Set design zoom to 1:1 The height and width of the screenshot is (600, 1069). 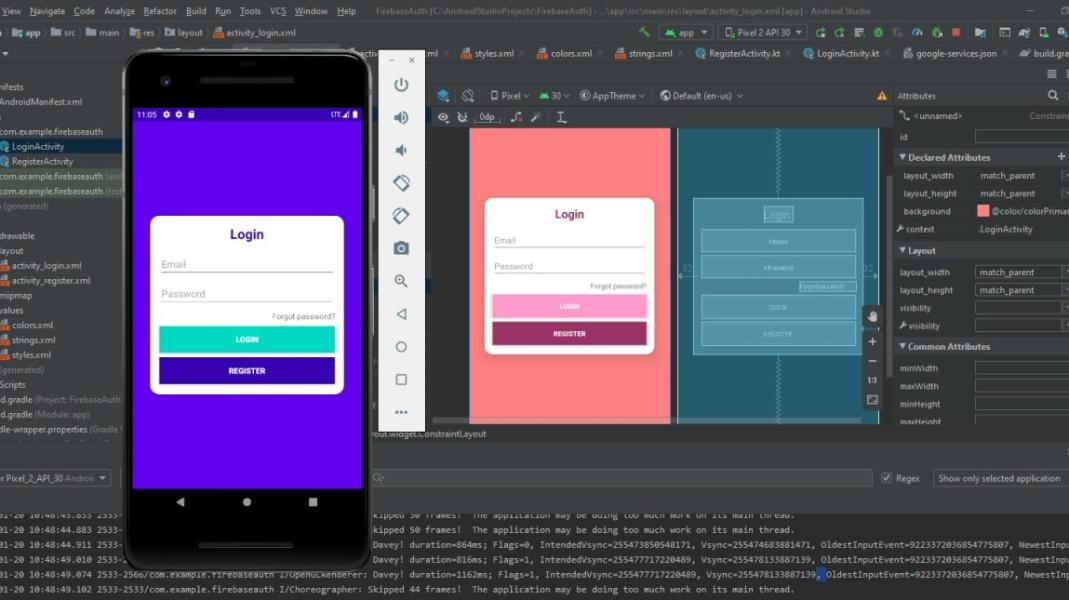[872, 380]
